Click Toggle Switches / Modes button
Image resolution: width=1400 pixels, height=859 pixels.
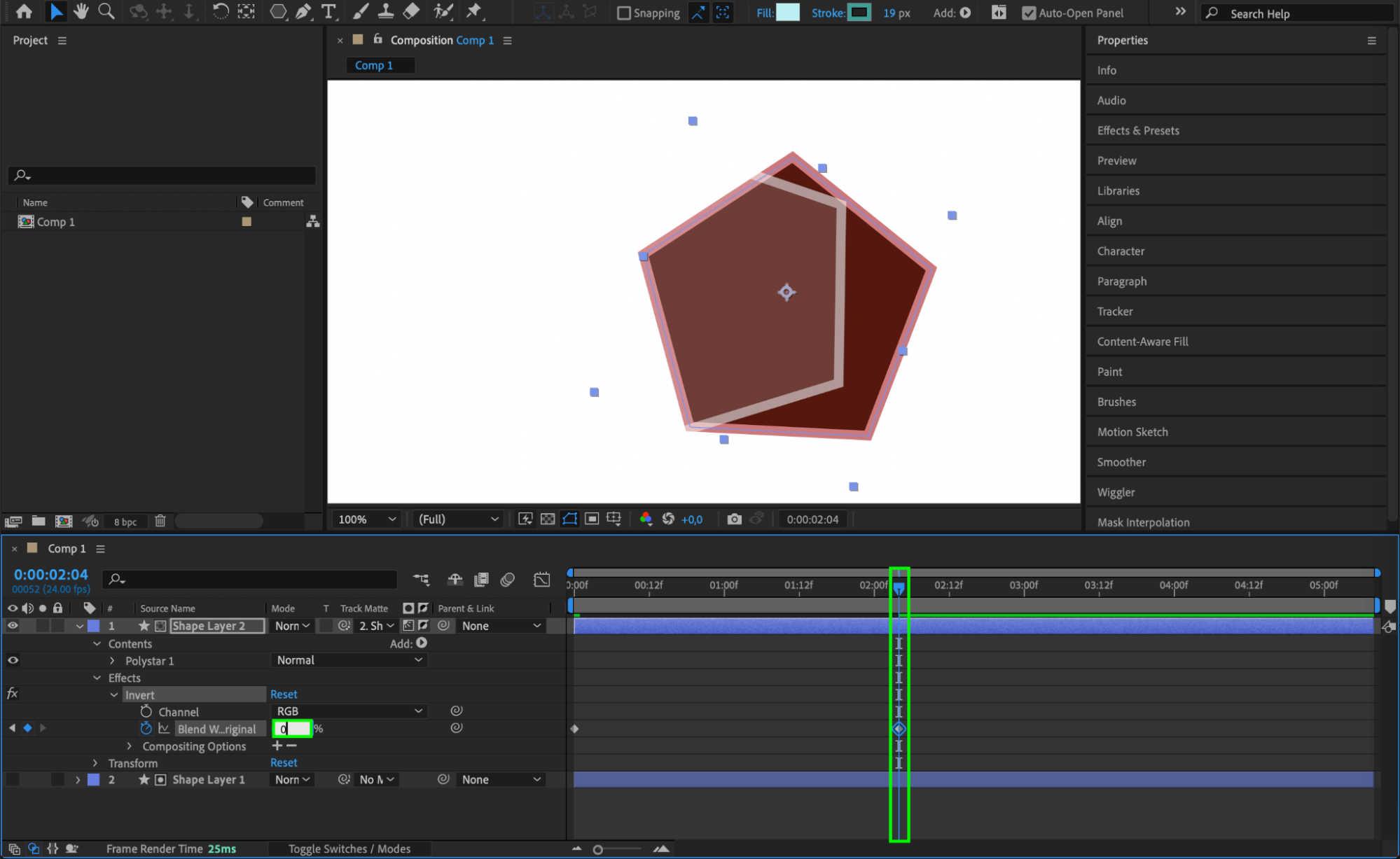(x=349, y=848)
